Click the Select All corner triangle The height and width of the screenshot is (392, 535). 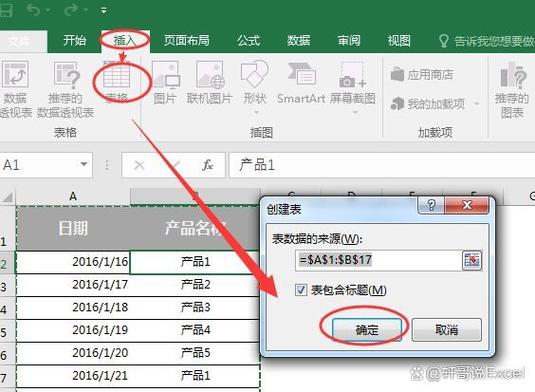tap(8, 197)
